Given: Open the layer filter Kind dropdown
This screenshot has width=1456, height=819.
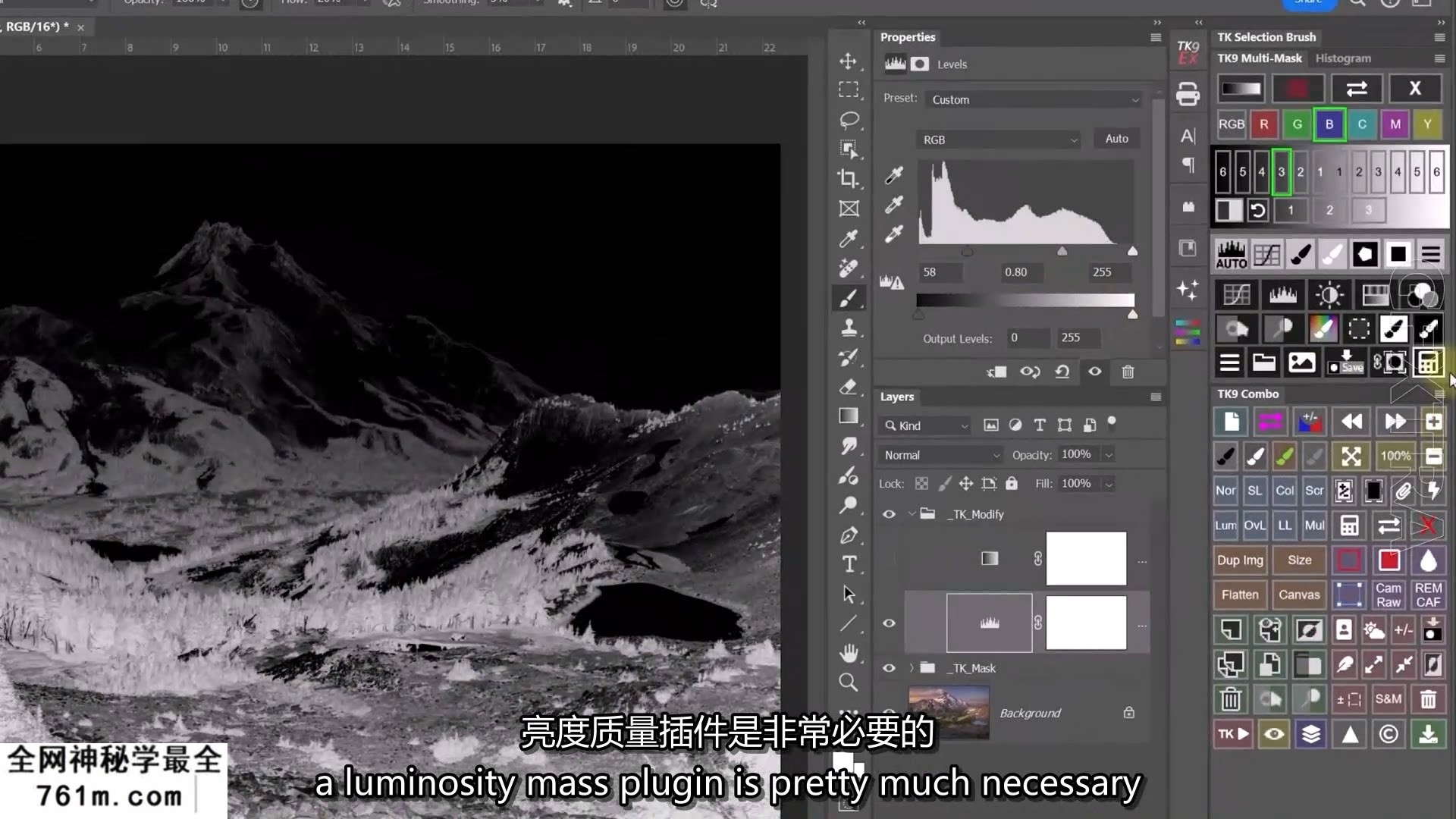Looking at the screenshot, I should 926,426.
